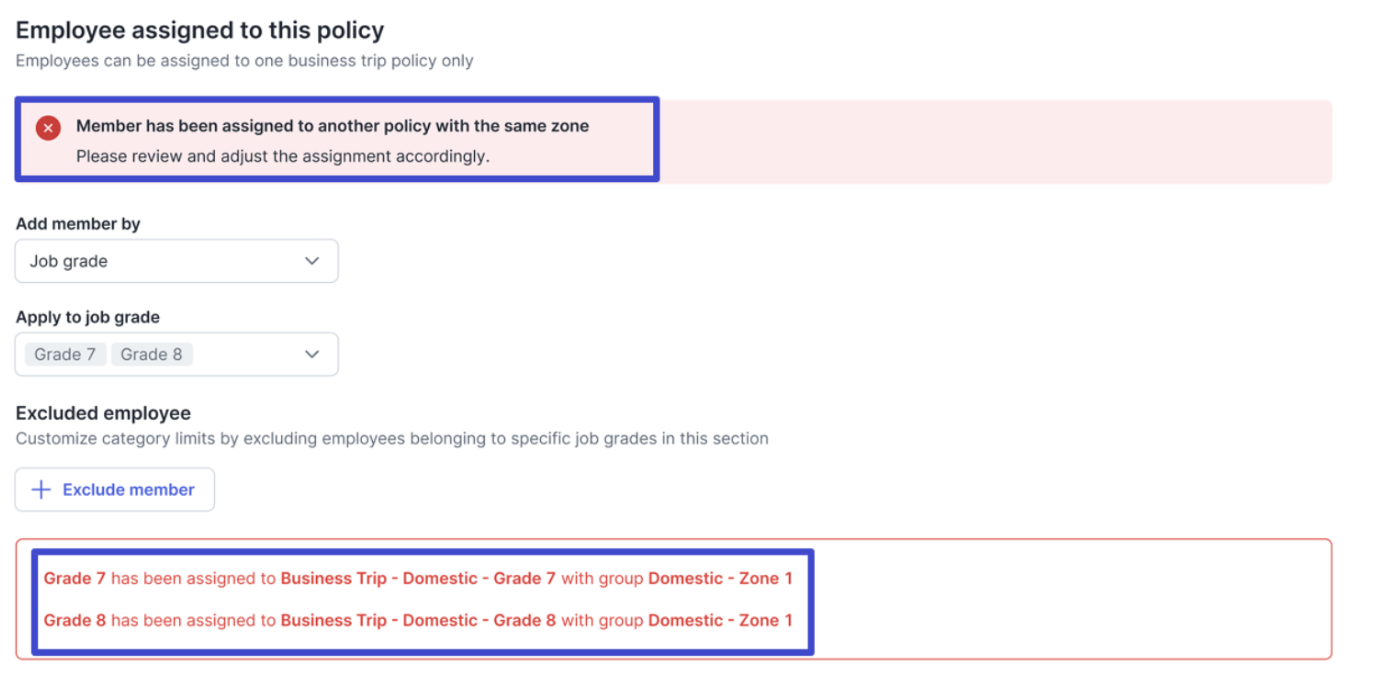This screenshot has height=678, width=1373.
Task: Click the red error X icon
Action: [x=48, y=128]
